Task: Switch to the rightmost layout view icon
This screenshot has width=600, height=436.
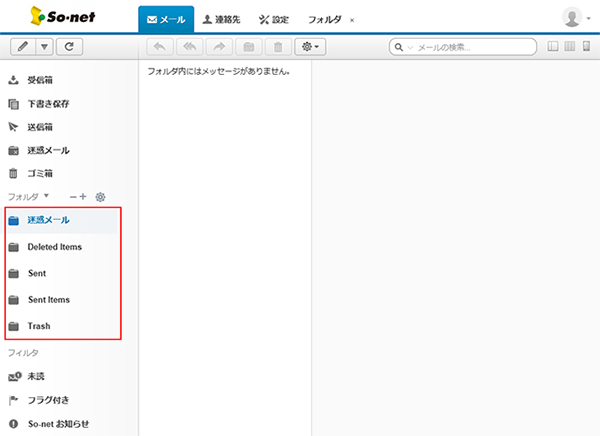Action: point(587,46)
